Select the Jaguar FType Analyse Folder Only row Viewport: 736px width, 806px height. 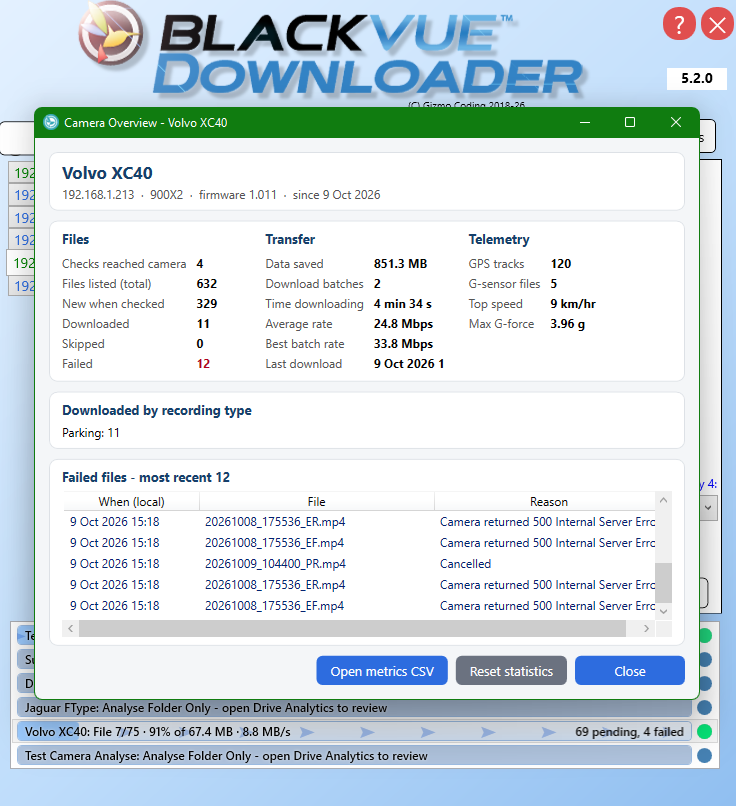pyautogui.click(x=354, y=707)
